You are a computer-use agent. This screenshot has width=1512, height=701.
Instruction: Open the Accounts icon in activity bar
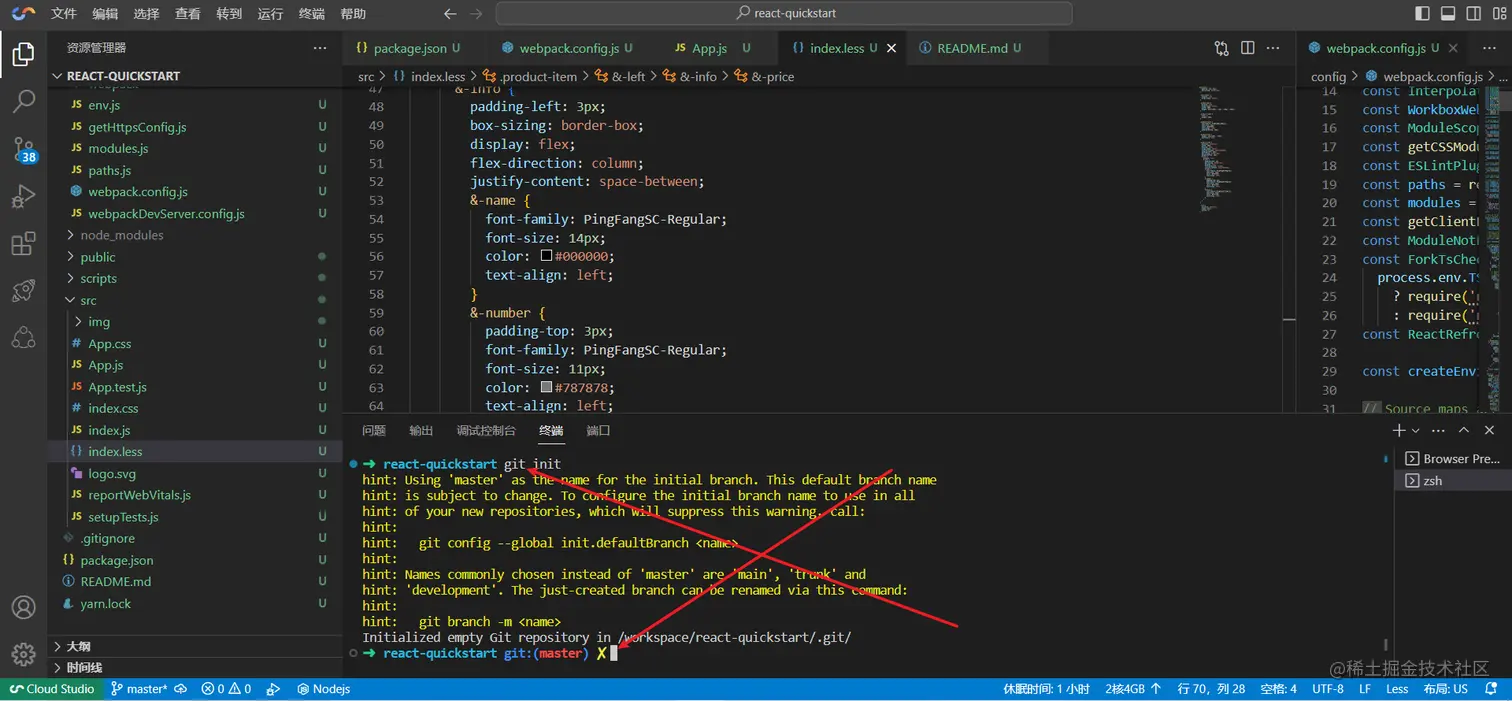[23, 607]
